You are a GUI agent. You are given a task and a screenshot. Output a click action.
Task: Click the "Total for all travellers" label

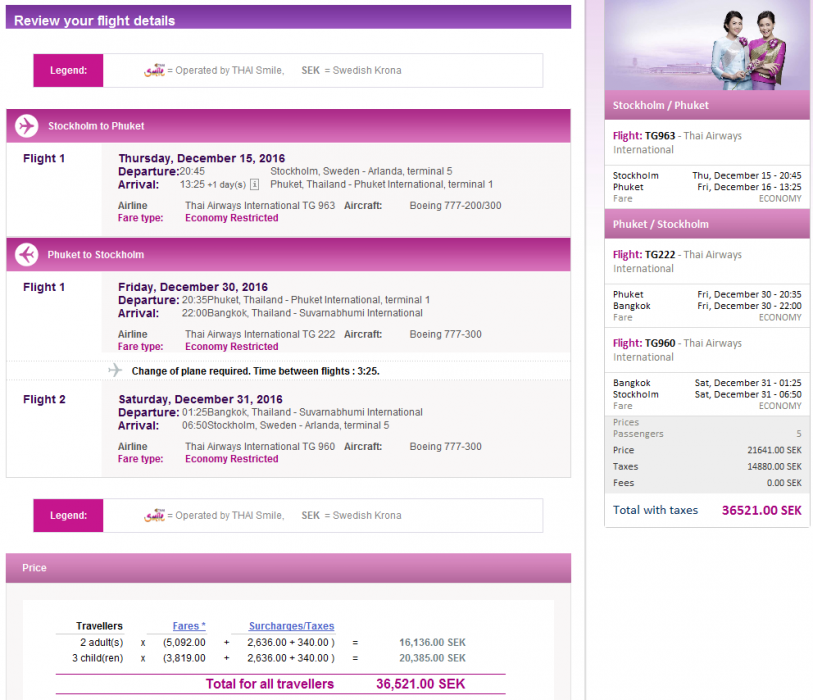click(270, 684)
